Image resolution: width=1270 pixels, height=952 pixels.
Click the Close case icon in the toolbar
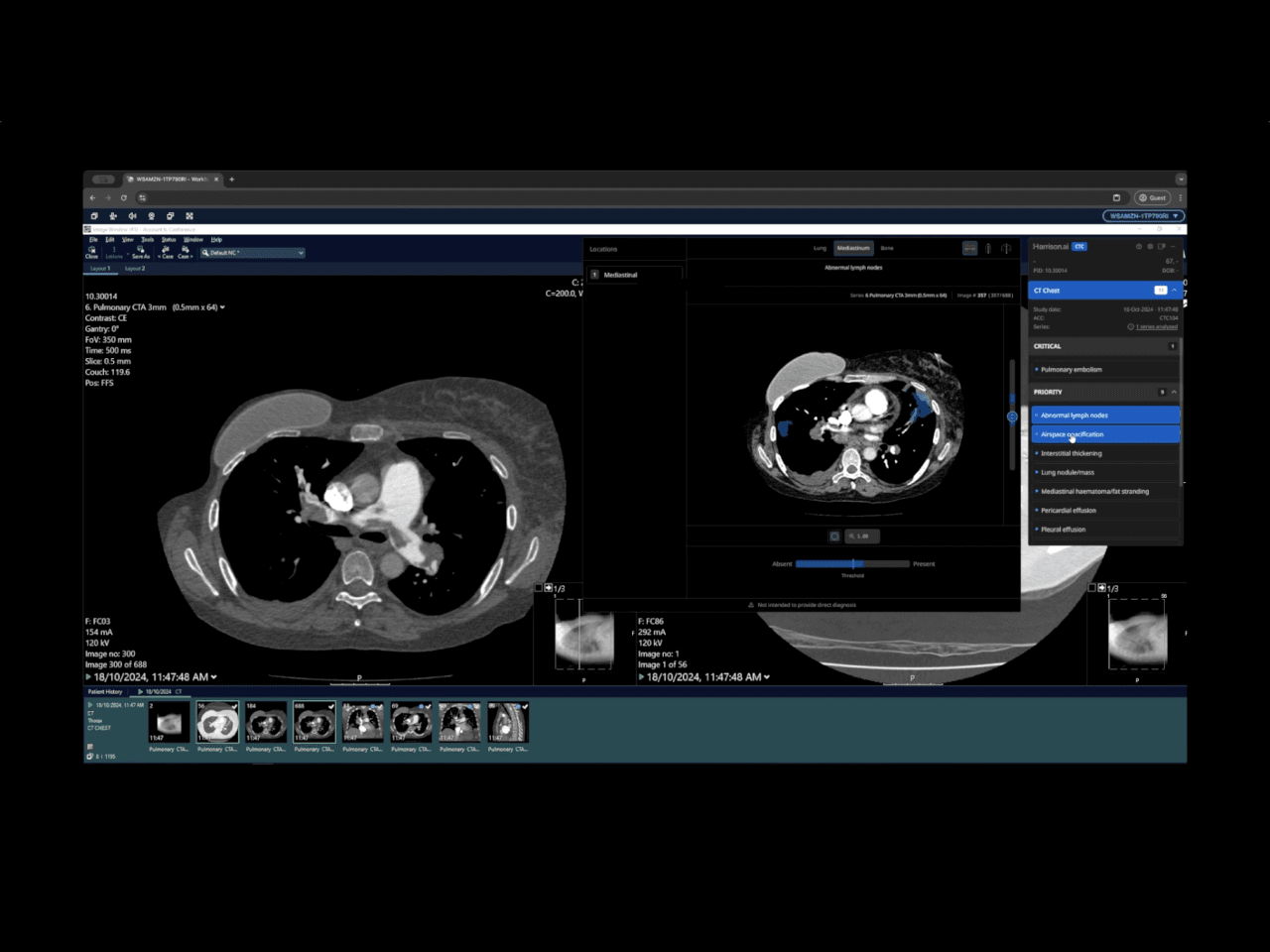pos(91,254)
